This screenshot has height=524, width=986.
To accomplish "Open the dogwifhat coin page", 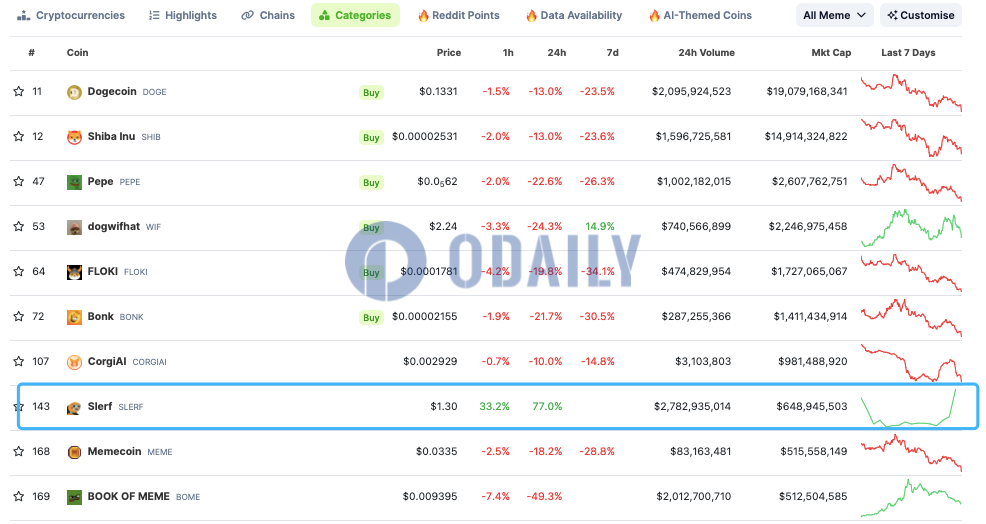I will [114, 226].
